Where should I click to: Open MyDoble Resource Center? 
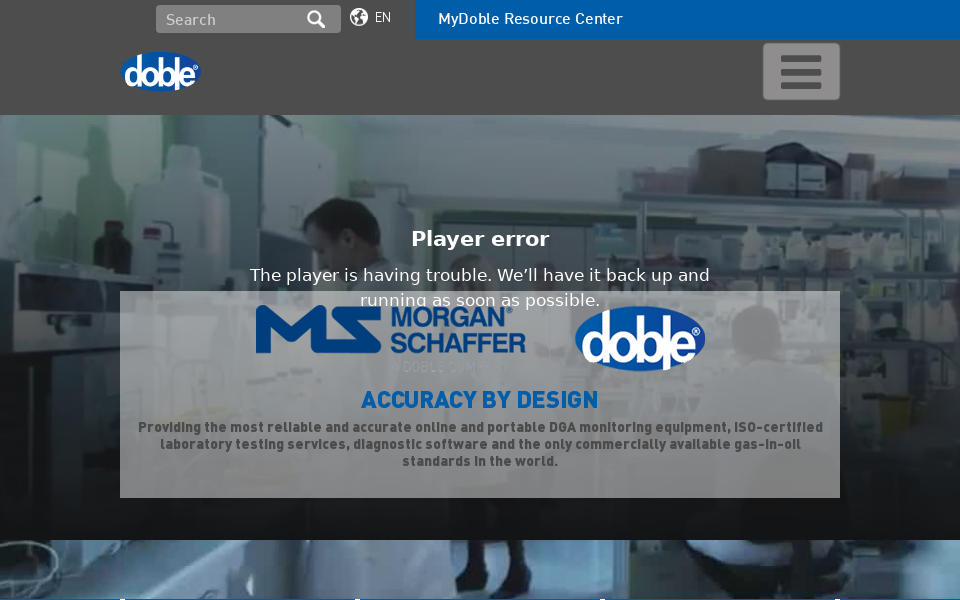click(x=530, y=19)
